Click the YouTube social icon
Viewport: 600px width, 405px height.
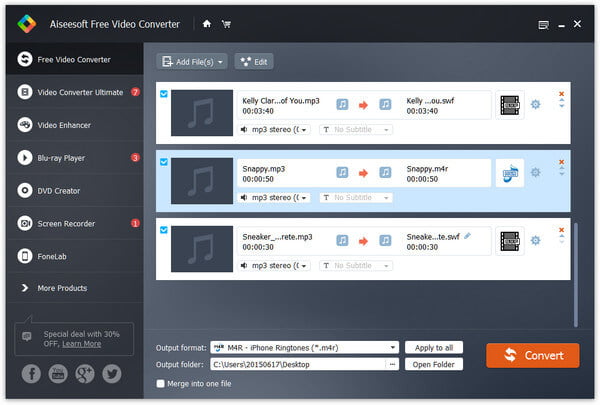pyautogui.click(x=58, y=373)
